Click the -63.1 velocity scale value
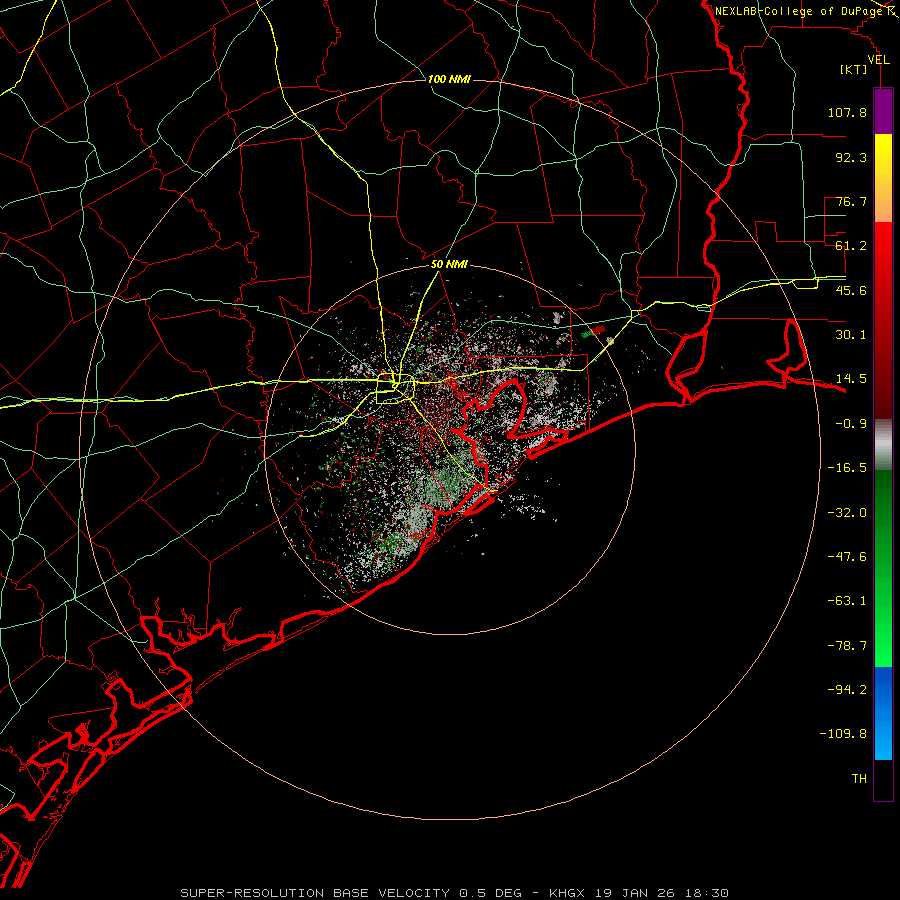The height and width of the screenshot is (900, 900). click(847, 601)
